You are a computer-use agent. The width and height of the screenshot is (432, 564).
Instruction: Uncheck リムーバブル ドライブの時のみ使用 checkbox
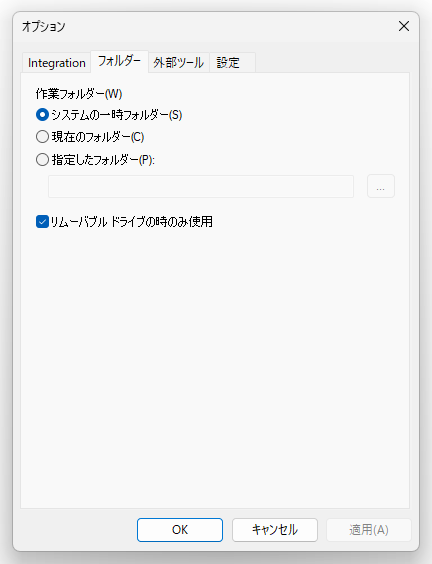[x=42, y=222]
